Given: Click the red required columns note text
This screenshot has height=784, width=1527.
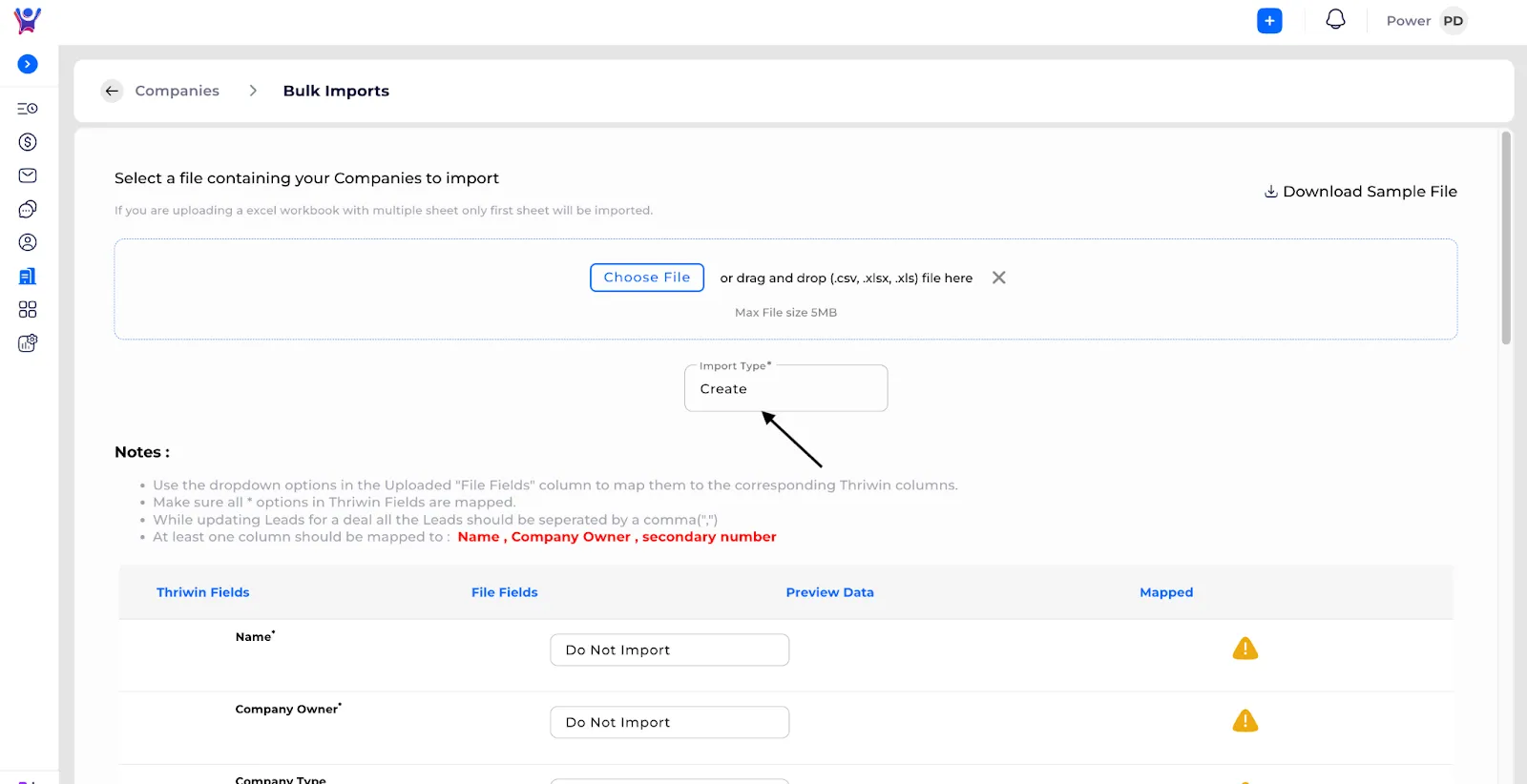Looking at the screenshot, I should coord(617,537).
